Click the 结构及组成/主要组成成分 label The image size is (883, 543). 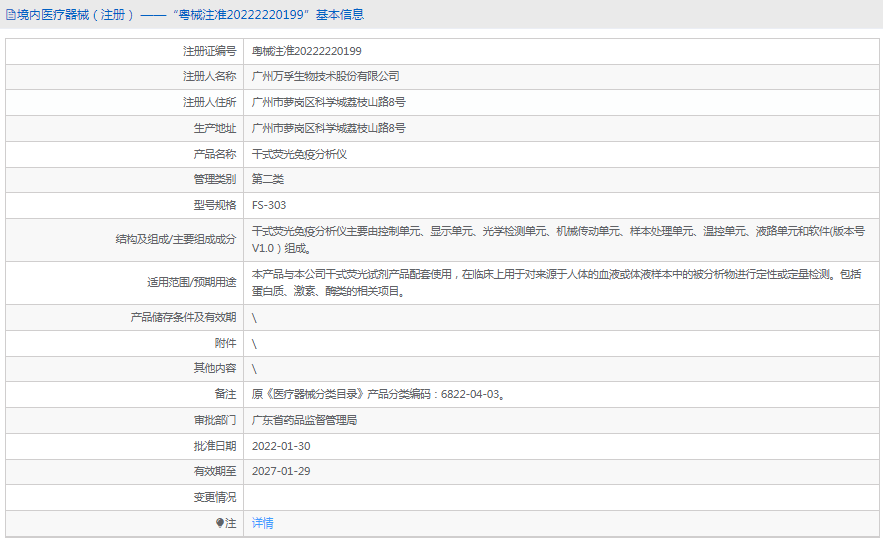pyautogui.click(x=176, y=240)
